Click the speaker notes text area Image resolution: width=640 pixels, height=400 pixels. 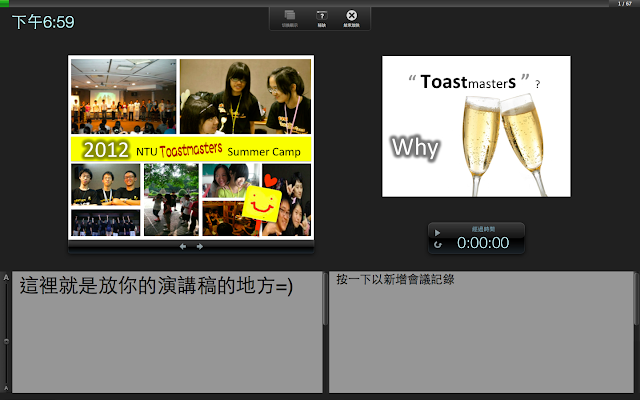167,332
